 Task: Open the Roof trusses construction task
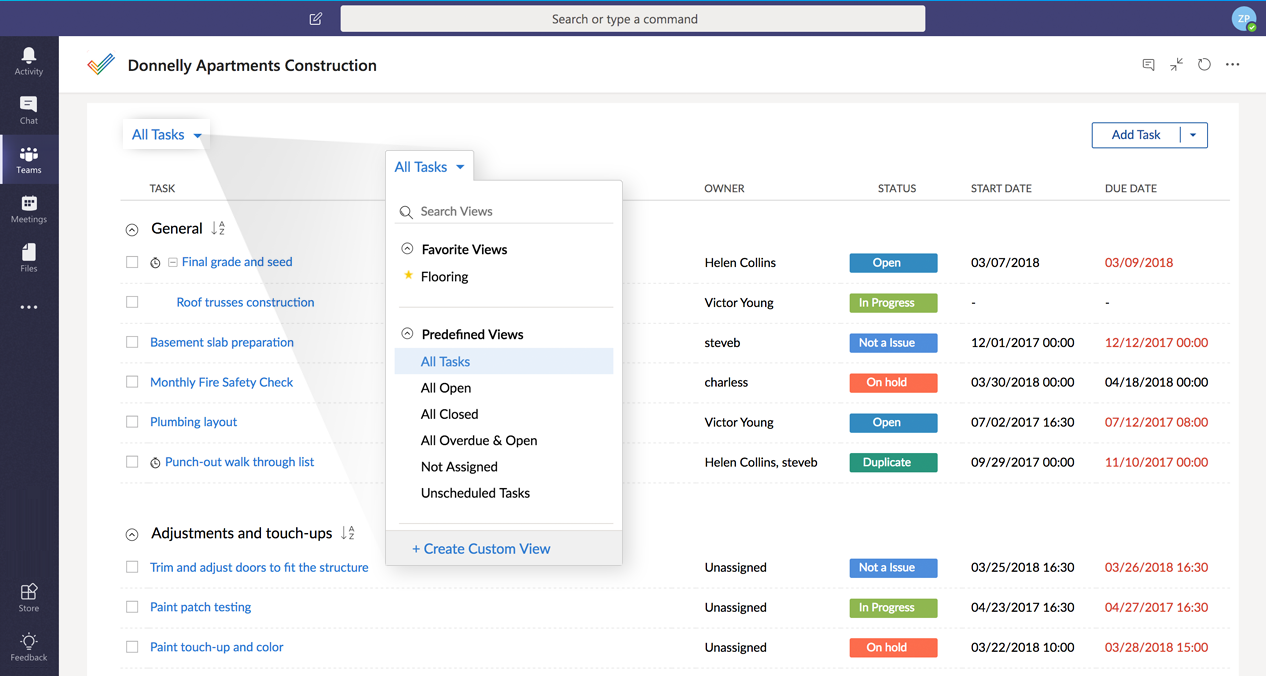[245, 302]
